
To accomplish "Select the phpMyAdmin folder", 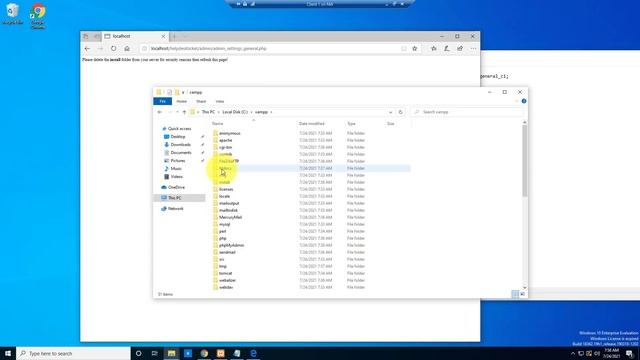I will (x=231, y=245).
